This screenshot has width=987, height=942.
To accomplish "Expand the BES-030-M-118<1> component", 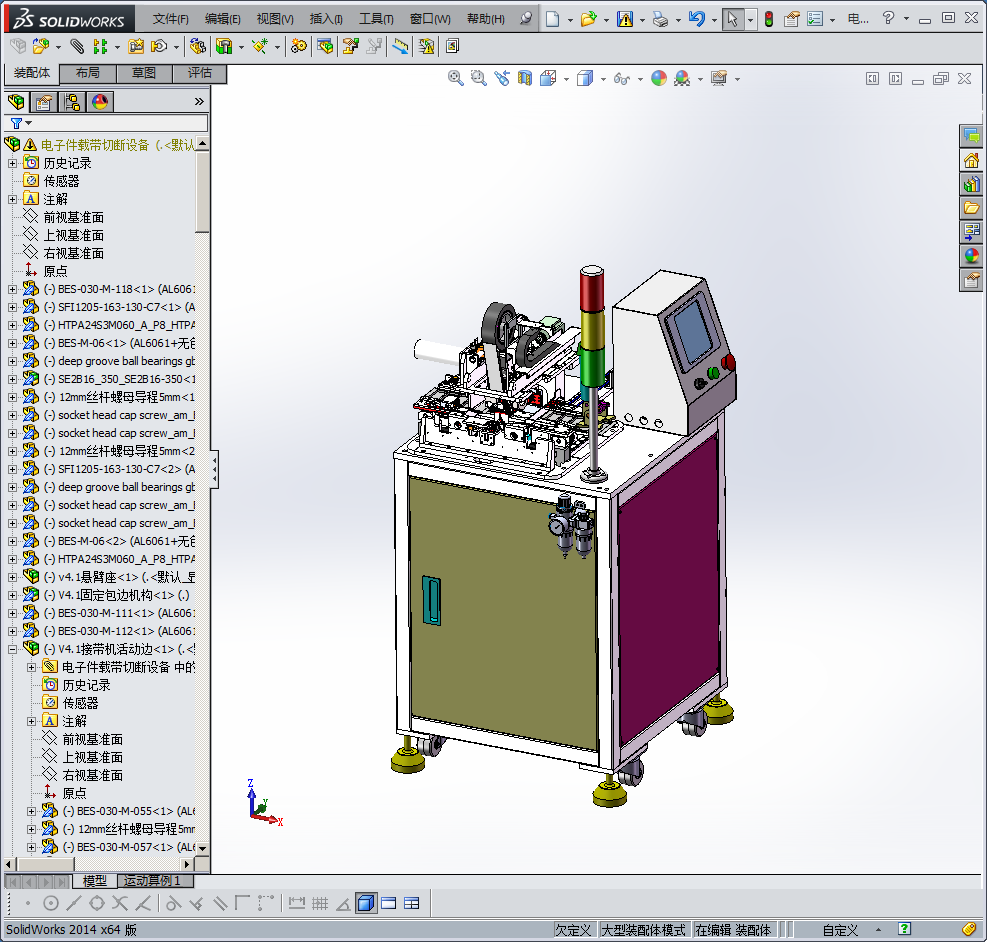I will click(x=12, y=289).
